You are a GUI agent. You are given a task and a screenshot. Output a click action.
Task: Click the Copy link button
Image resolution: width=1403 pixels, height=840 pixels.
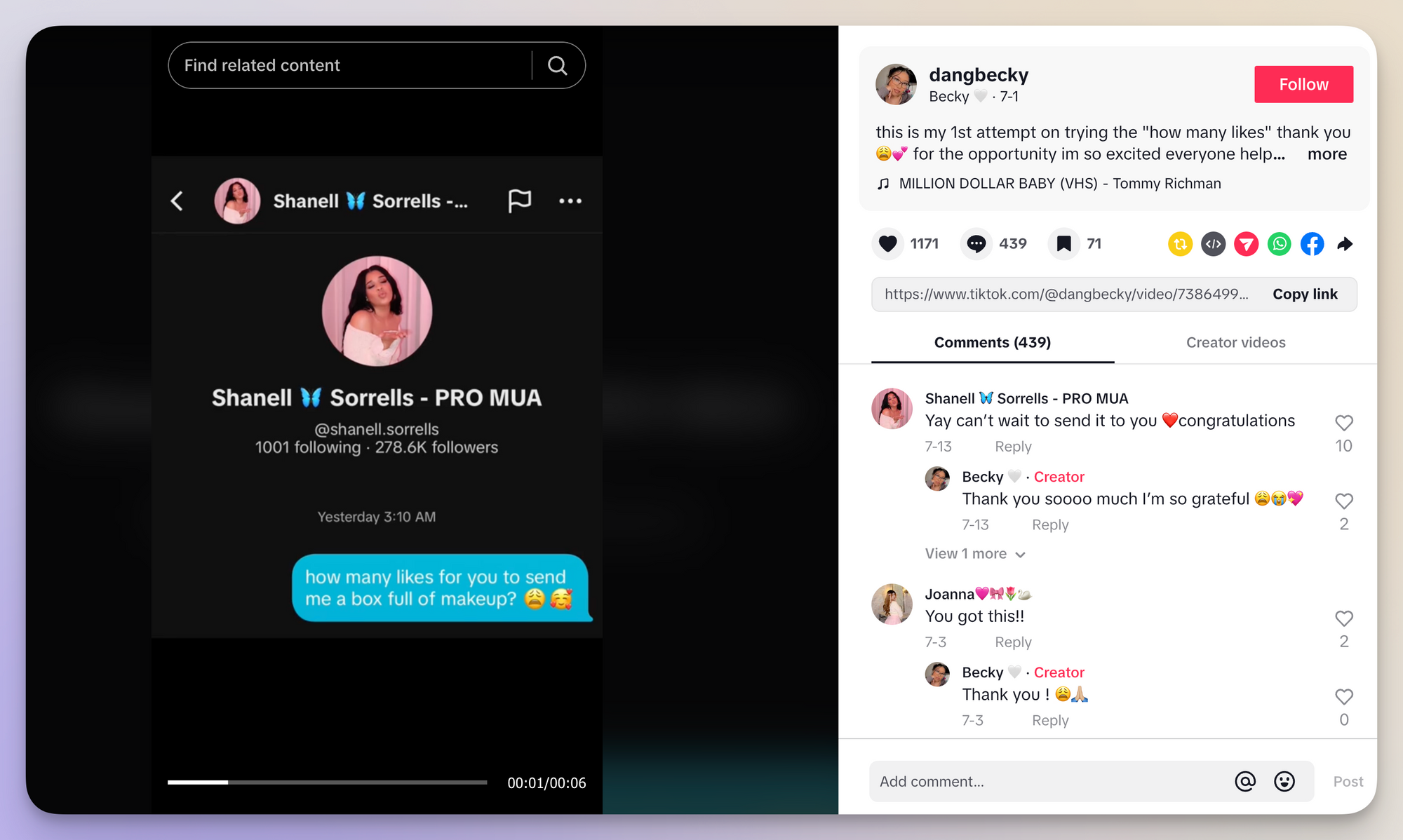pyautogui.click(x=1305, y=294)
